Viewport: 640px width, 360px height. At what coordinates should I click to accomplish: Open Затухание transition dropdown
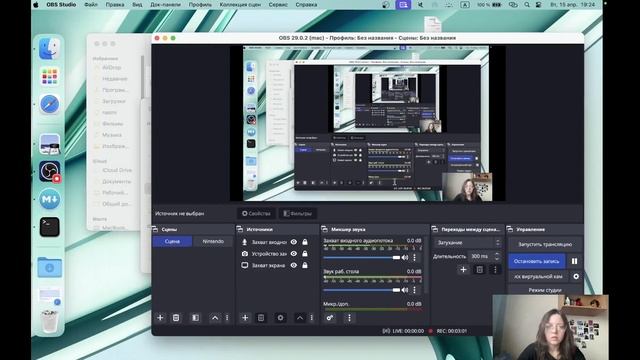click(468, 242)
